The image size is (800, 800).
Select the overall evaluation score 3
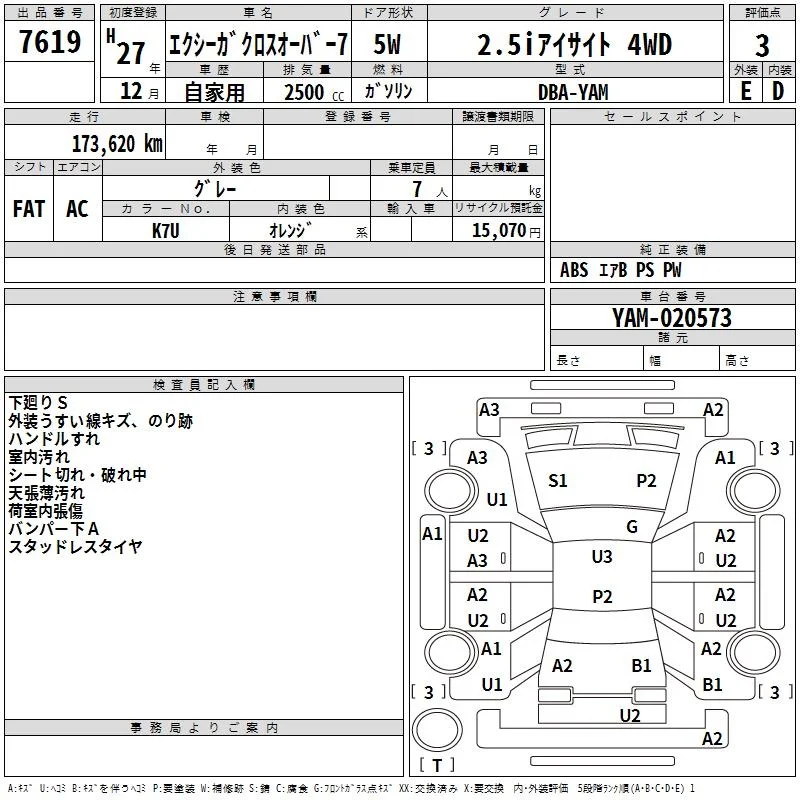click(x=762, y=46)
